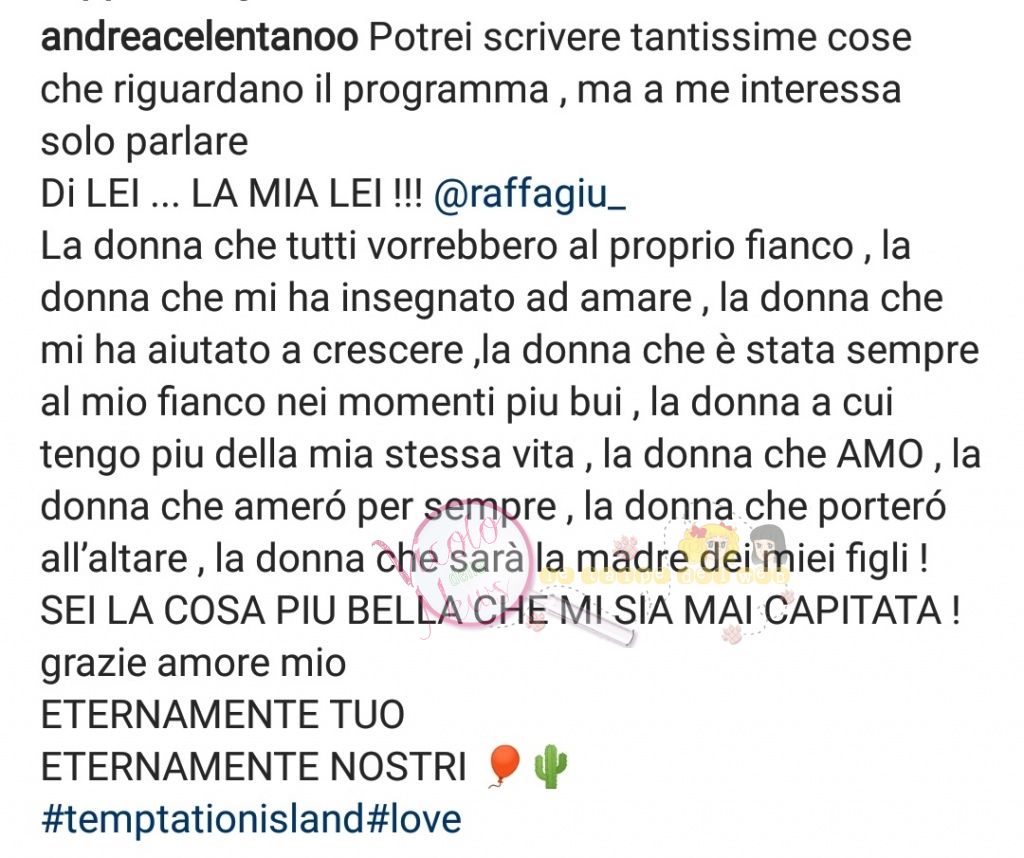Click the blonde cartoon girl with red bow

pyautogui.click(x=709, y=545)
